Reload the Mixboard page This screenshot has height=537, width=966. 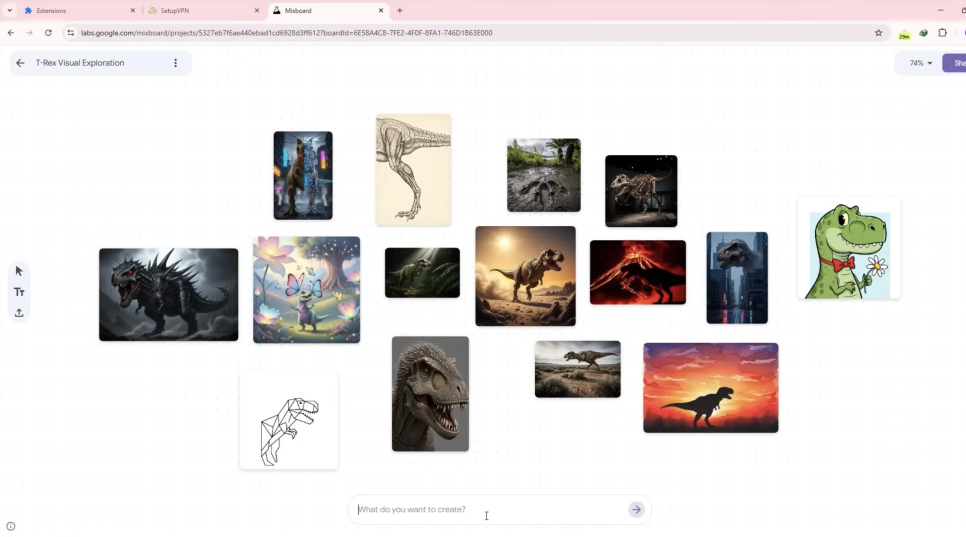click(48, 33)
